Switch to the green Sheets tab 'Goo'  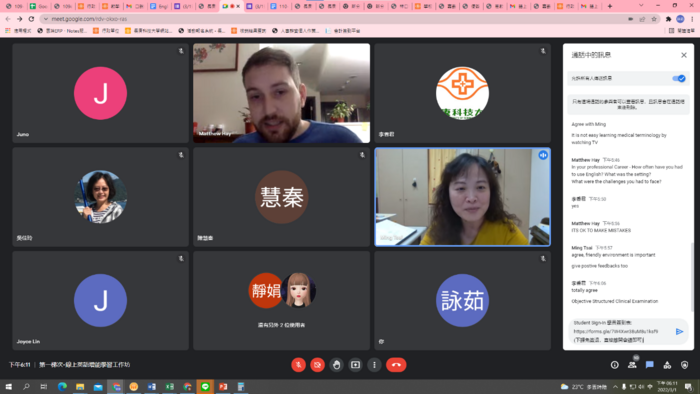coord(38,6)
